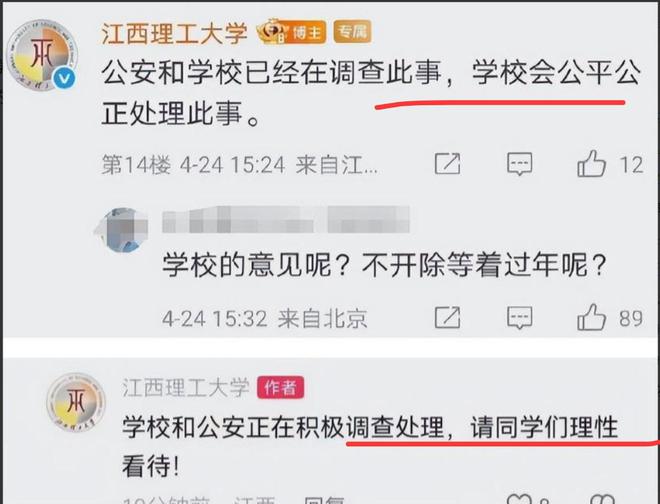660x504 pixels.
Task: Click the comment text 学校的意见呢？不开除等着过年呢？
Action: 384,265
